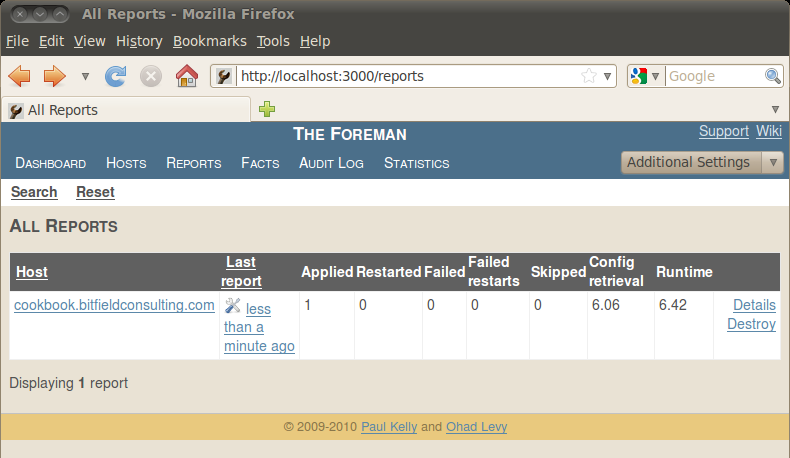Click the Forward navigation arrow
The width and height of the screenshot is (790, 458).
tap(53, 76)
